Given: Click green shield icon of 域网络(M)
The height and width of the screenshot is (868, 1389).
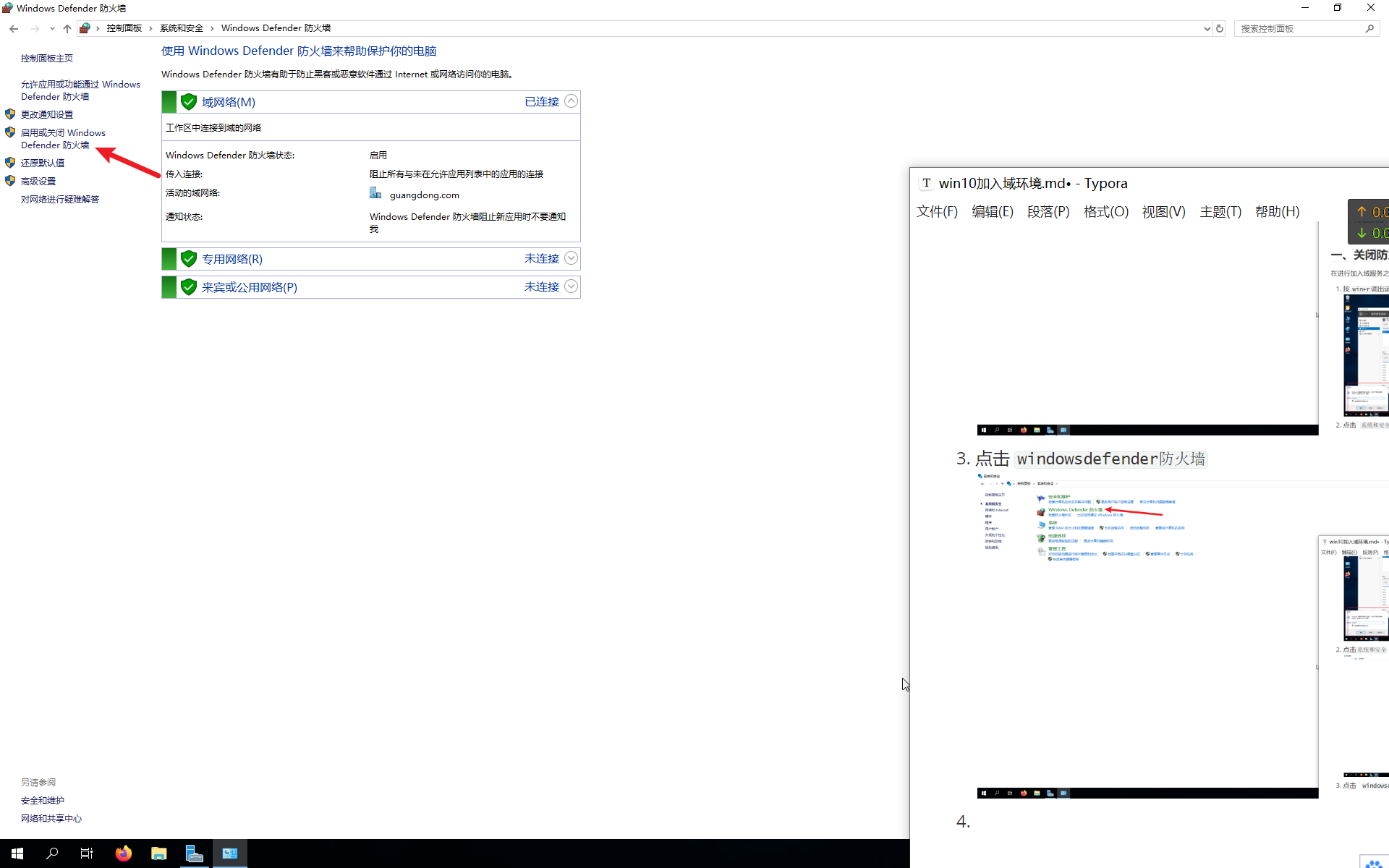Looking at the screenshot, I should (189, 102).
